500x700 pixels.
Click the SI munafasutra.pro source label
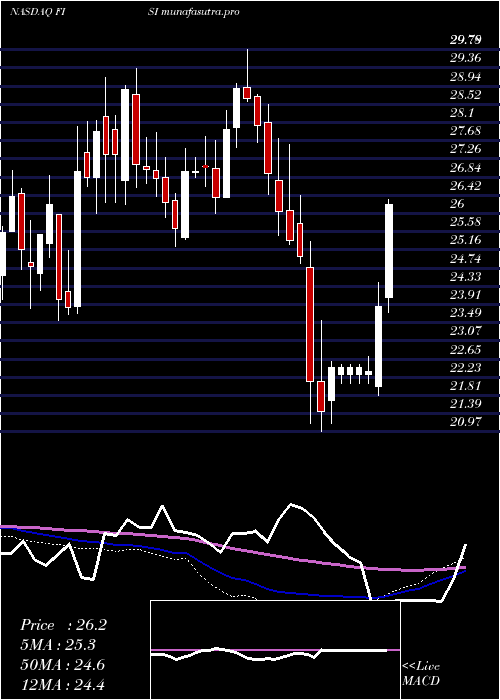193,12
